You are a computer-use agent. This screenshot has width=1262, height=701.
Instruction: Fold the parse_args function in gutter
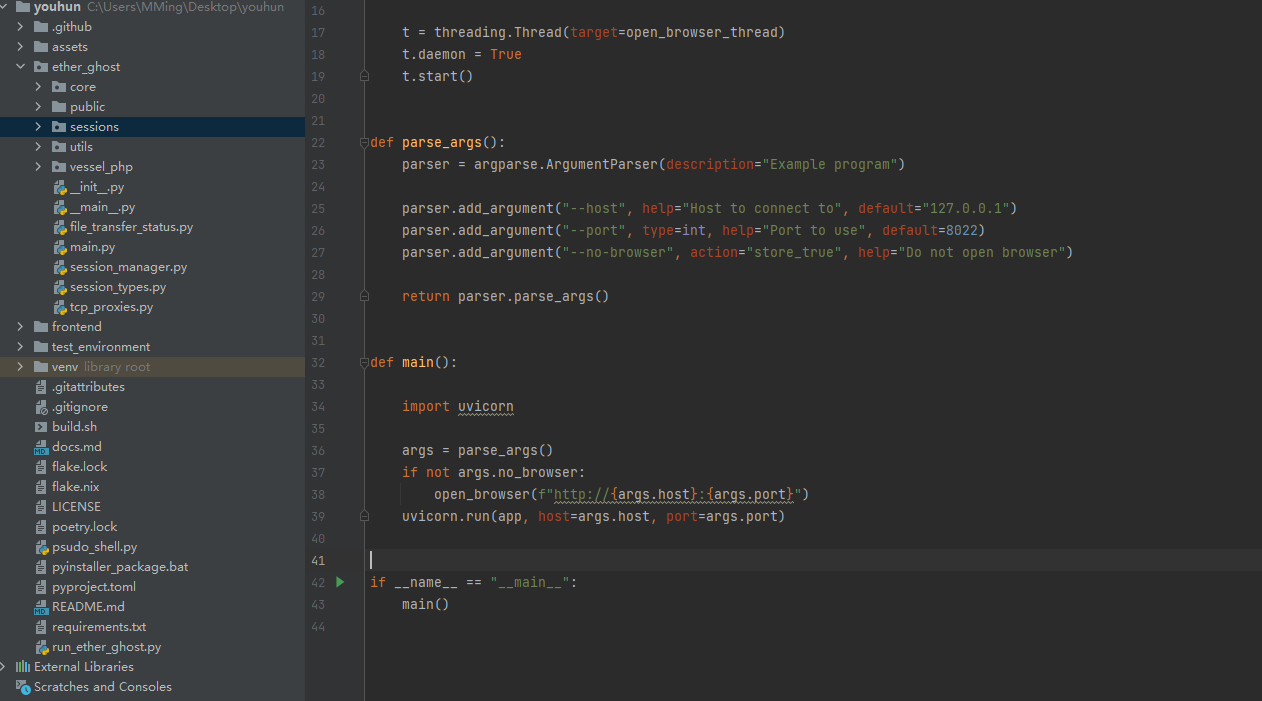coord(364,143)
